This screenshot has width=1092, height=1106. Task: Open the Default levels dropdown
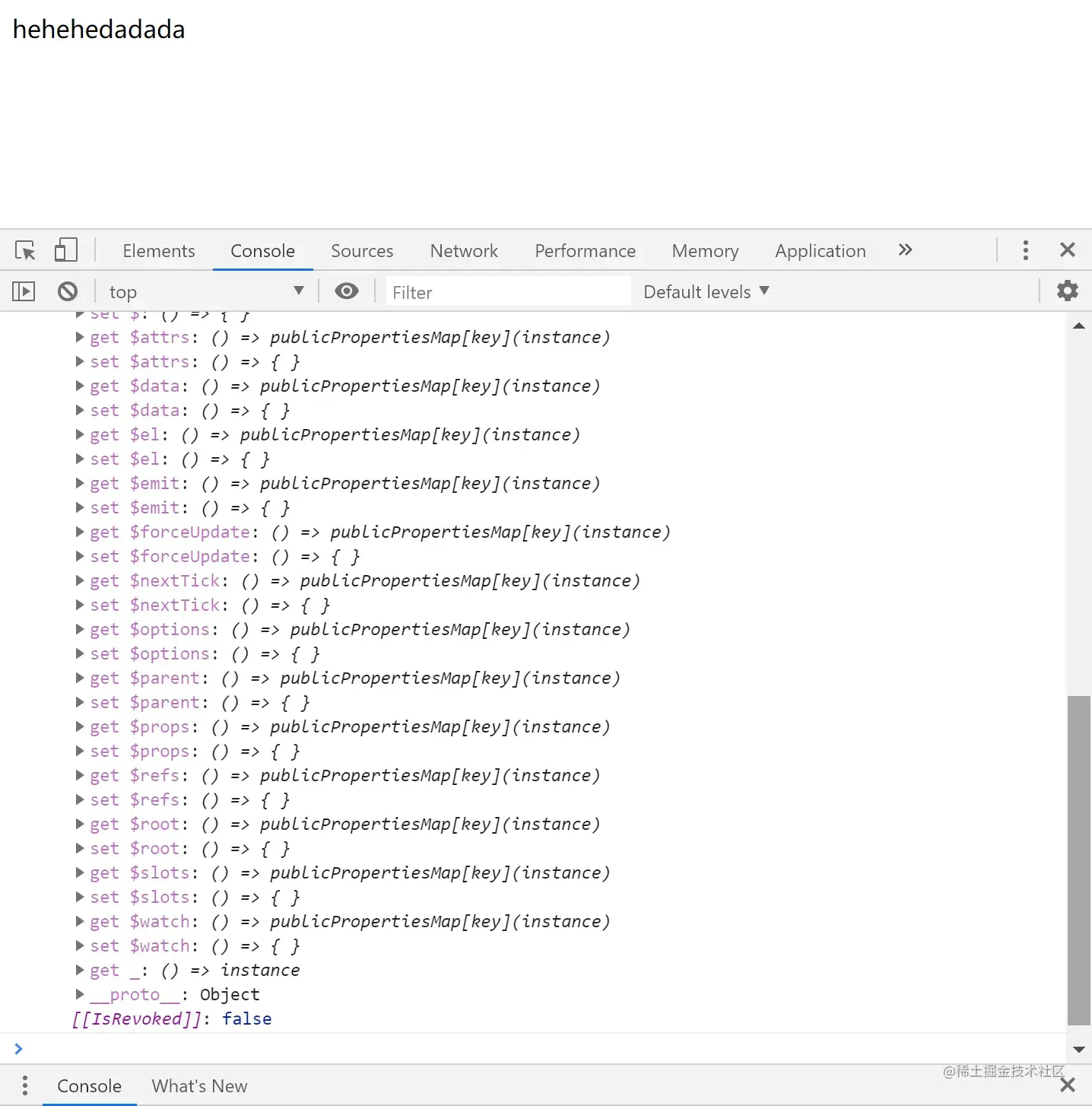pos(706,291)
